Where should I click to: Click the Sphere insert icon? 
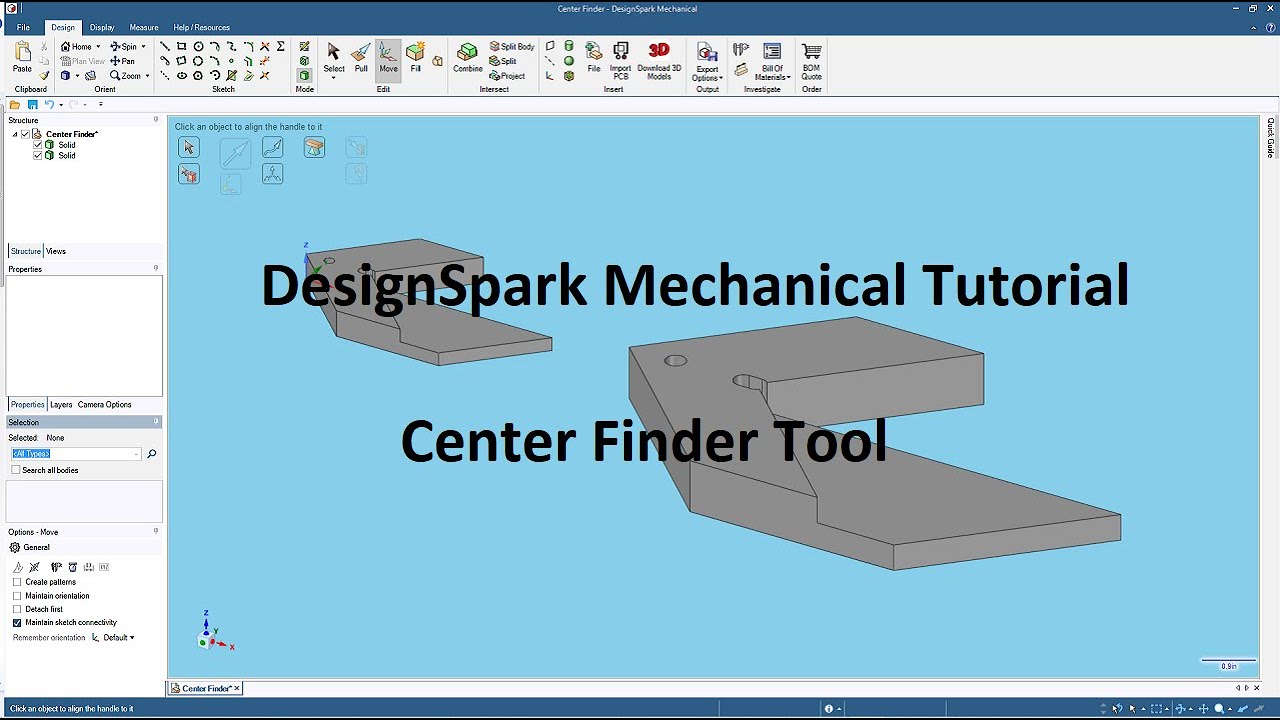pos(569,61)
